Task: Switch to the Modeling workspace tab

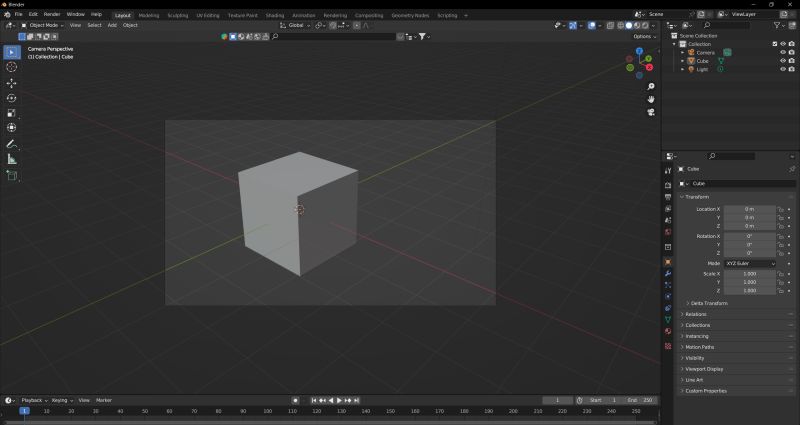Action: 148,15
